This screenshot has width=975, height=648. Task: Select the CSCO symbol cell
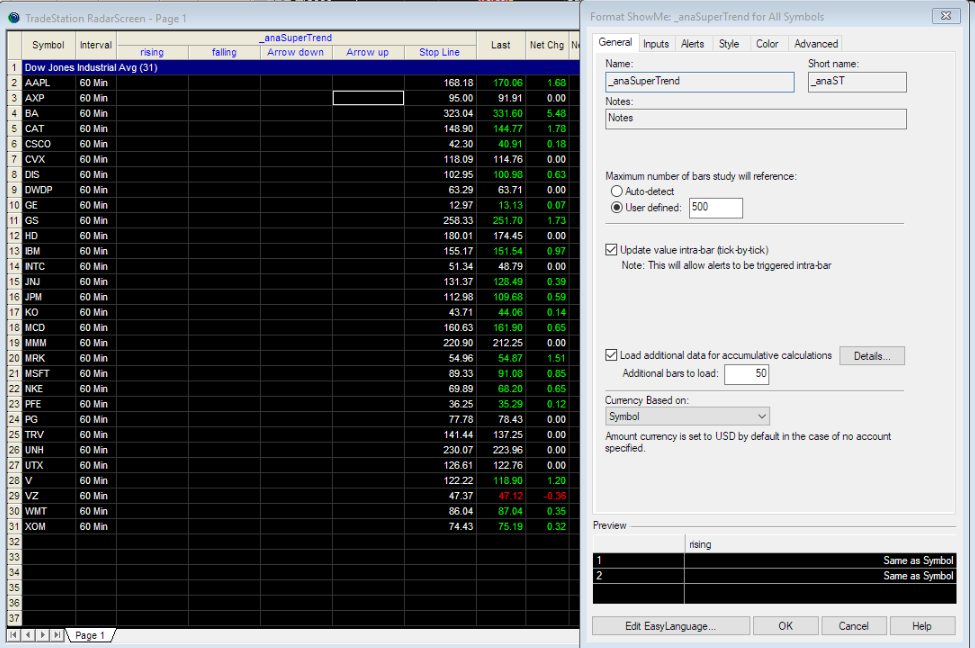(x=49, y=144)
